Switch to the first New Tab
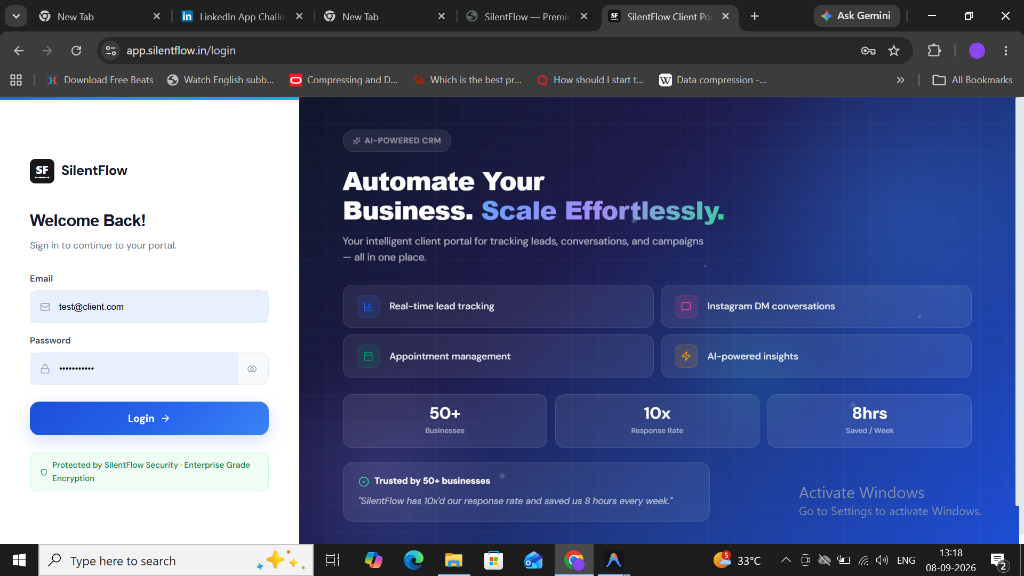The image size is (1024, 576). [98, 16]
